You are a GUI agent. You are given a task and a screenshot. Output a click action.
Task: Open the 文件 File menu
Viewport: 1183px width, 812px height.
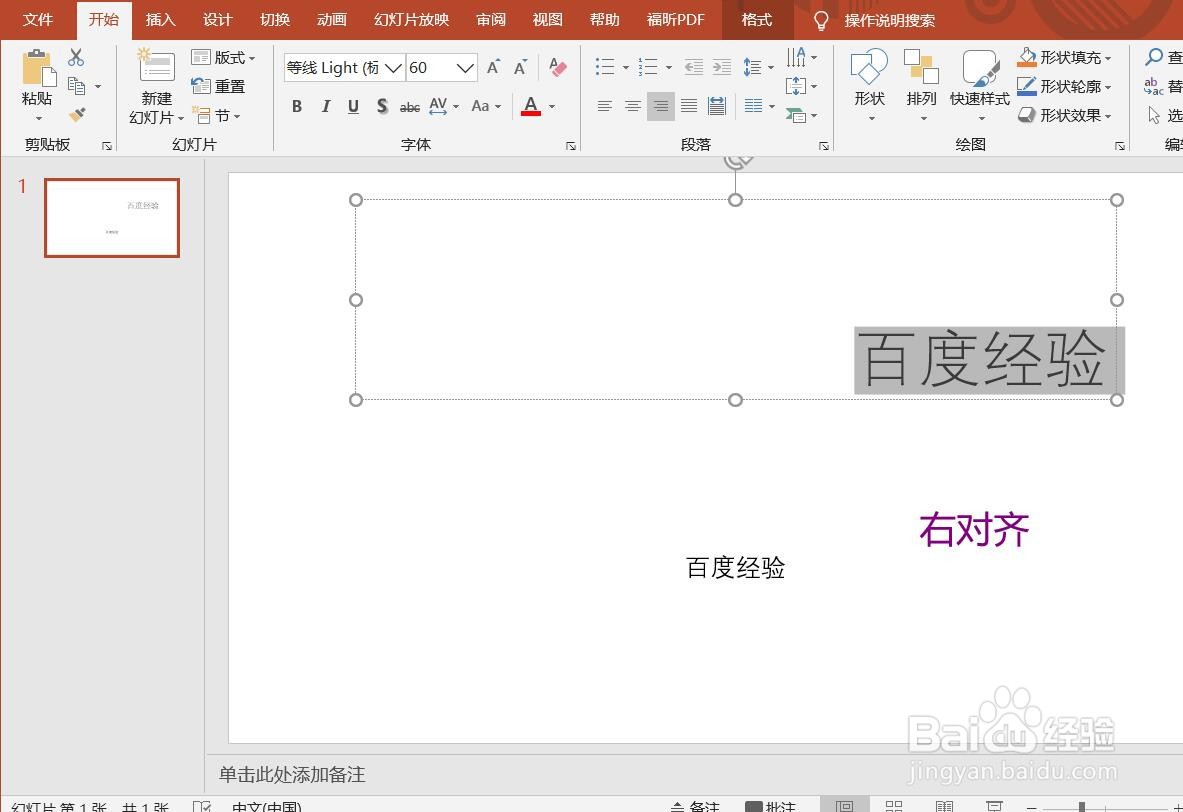[38, 20]
